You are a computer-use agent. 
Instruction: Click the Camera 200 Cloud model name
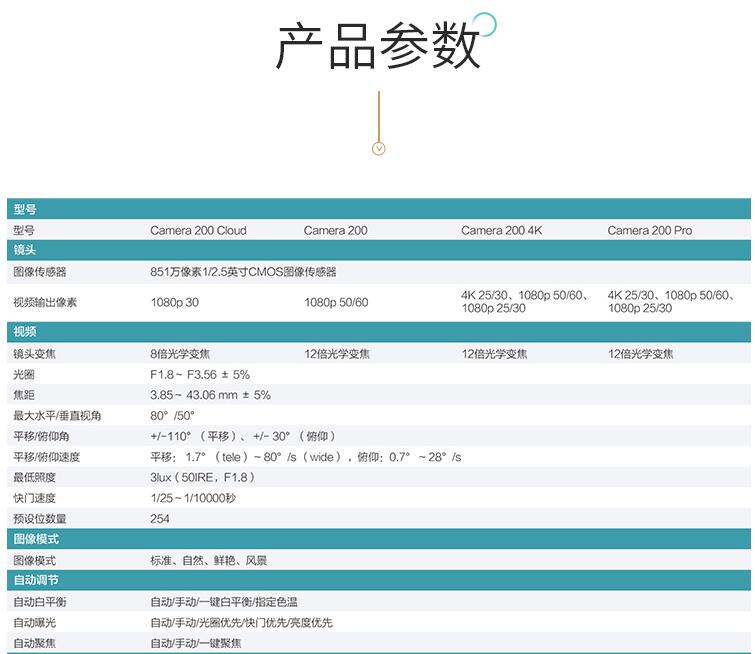[198, 230]
